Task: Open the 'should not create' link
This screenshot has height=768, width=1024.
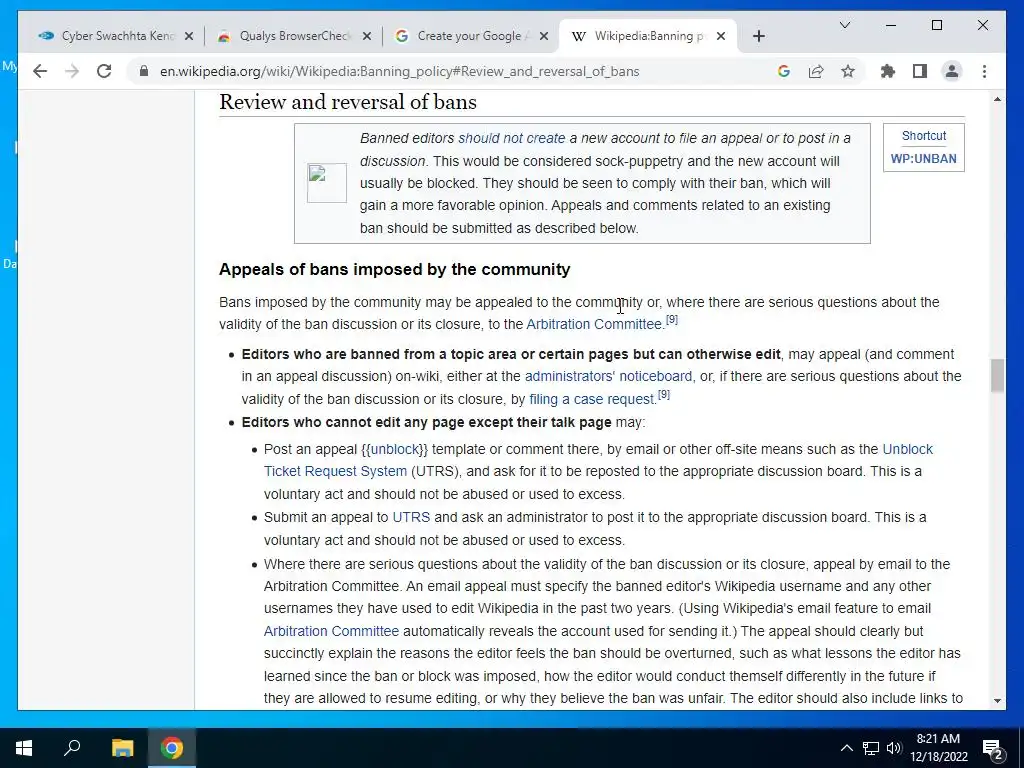Action: click(511, 138)
